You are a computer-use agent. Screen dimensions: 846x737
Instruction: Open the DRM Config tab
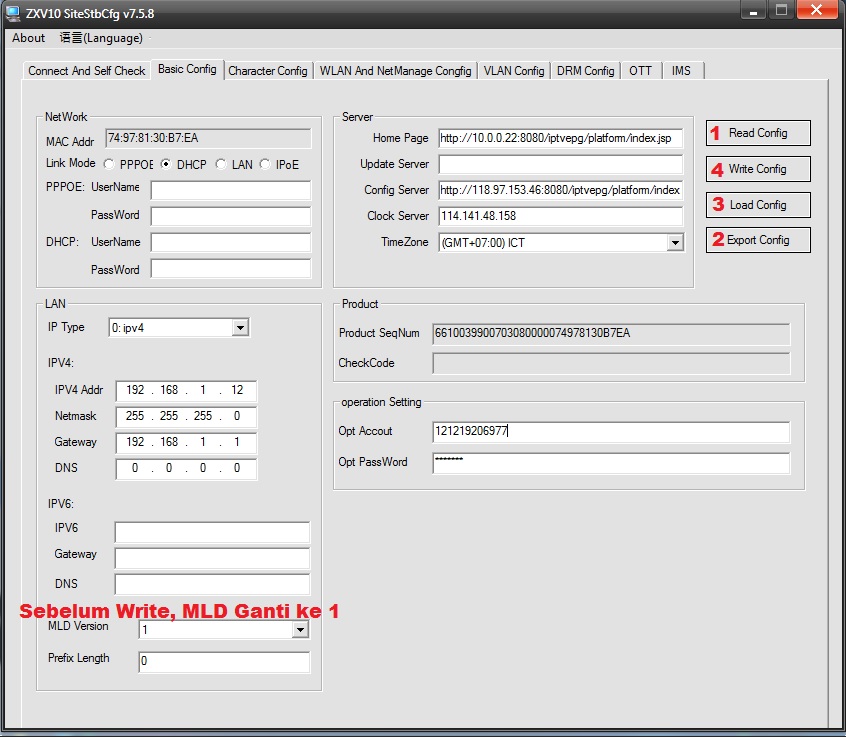point(585,71)
